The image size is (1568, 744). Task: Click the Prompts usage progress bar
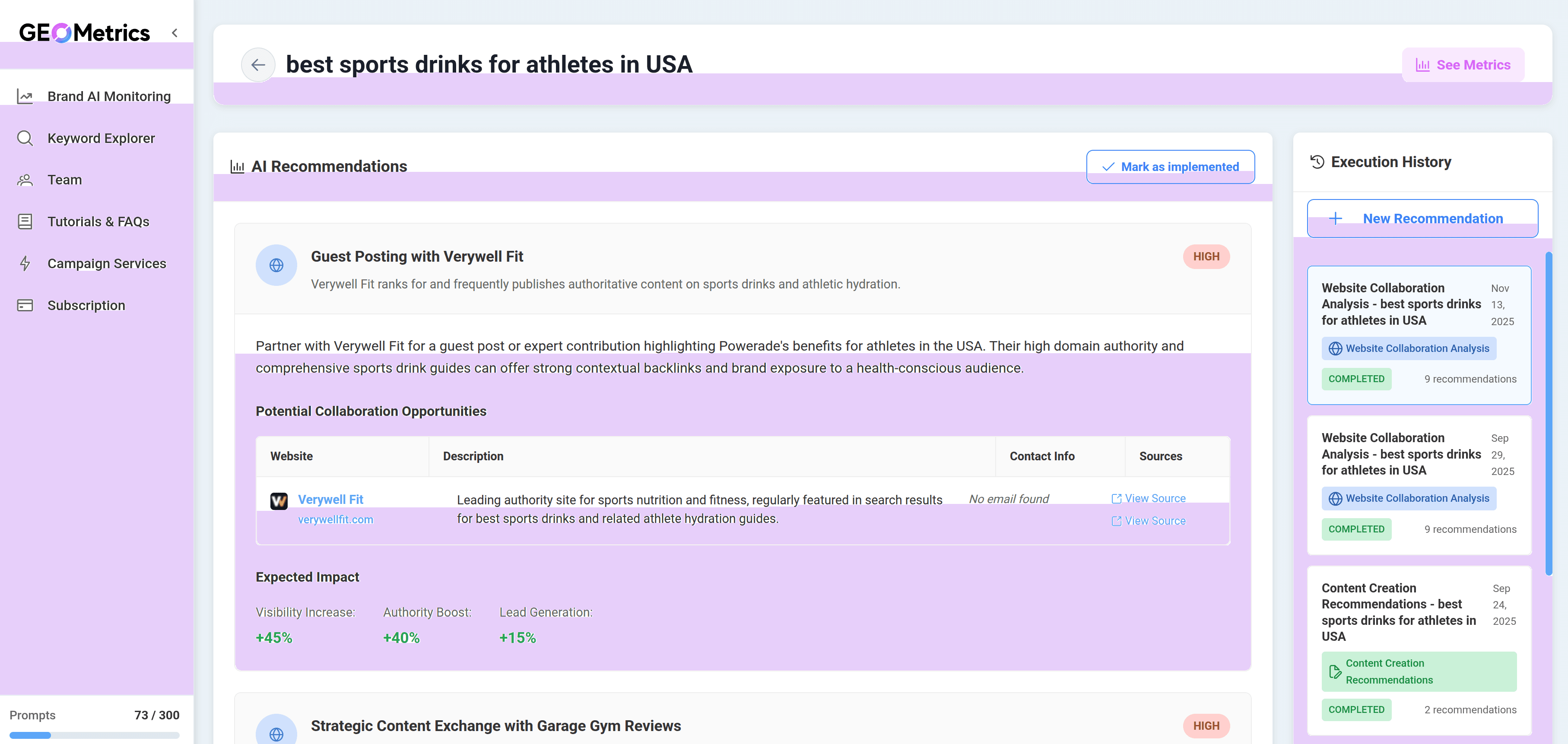point(94,735)
